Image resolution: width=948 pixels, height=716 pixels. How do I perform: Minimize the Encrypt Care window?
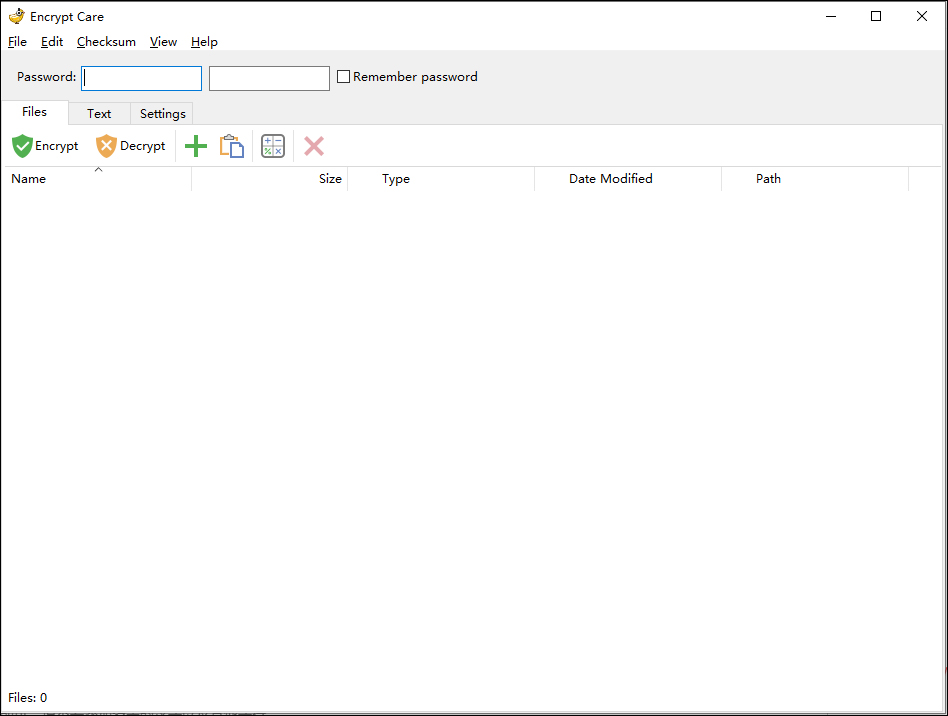831,16
